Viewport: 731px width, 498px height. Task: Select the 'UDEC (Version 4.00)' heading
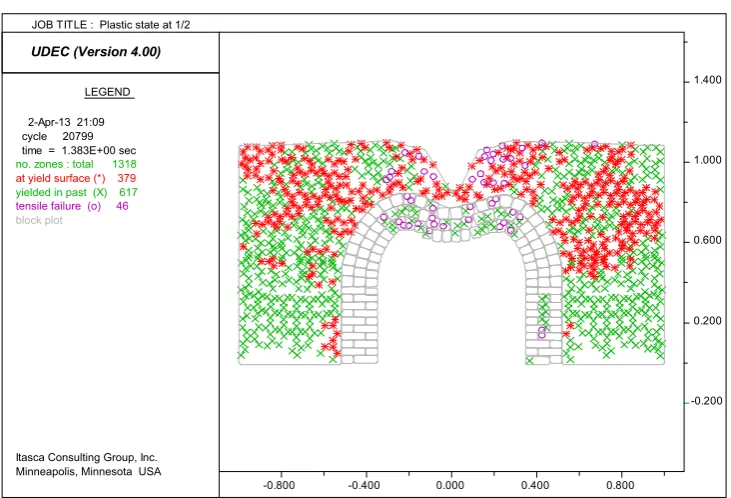(x=96, y=51)
